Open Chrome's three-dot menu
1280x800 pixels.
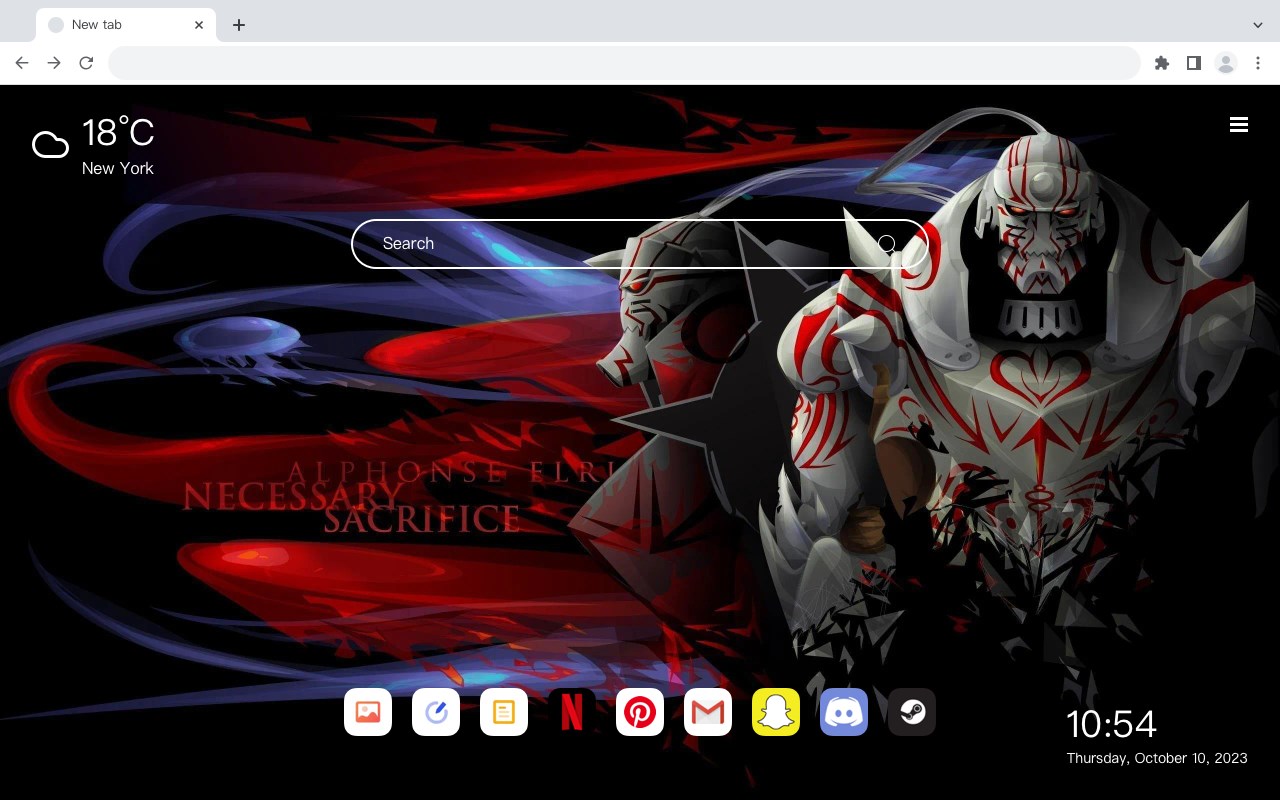pyautogui.click(x=1258, y=63)
